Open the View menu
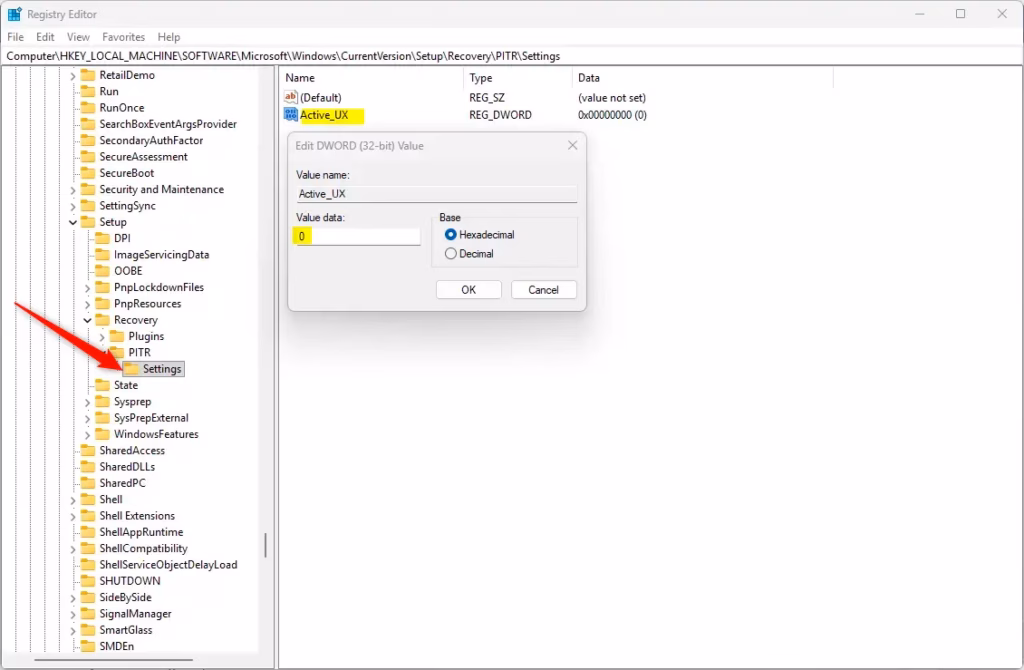Screen dimensions: 1024x670 (78, 36)
